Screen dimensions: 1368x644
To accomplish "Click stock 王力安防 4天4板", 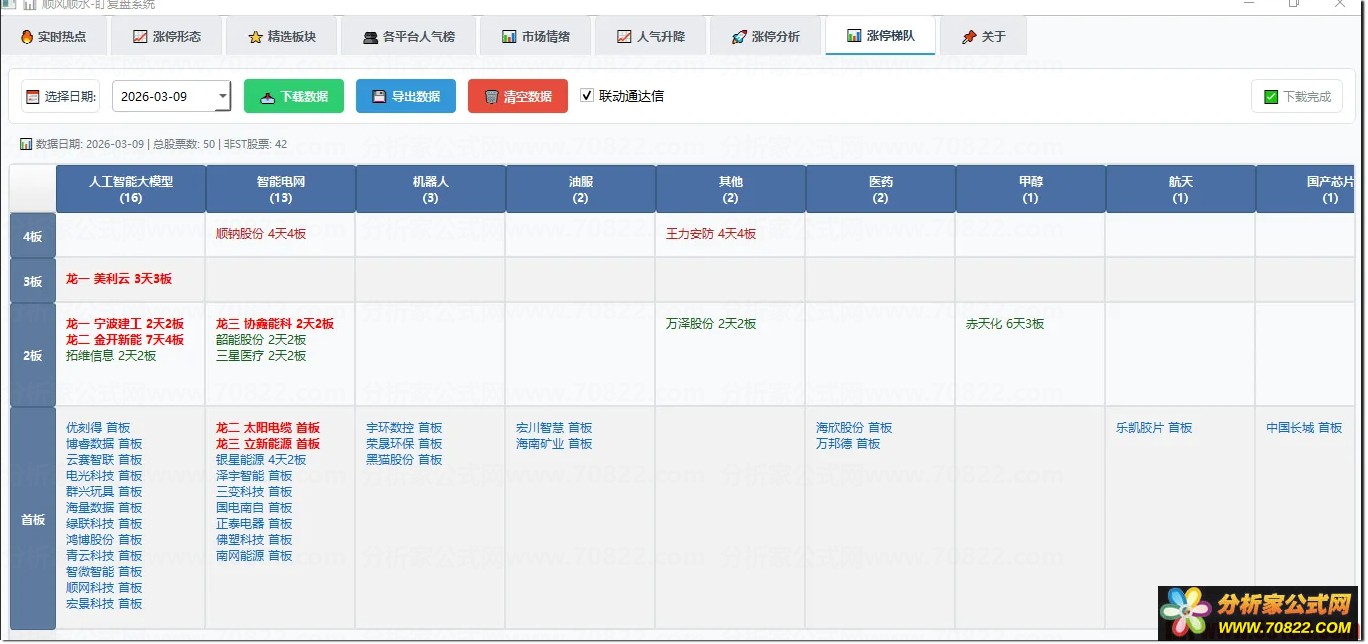I will (x=711, y=234).
